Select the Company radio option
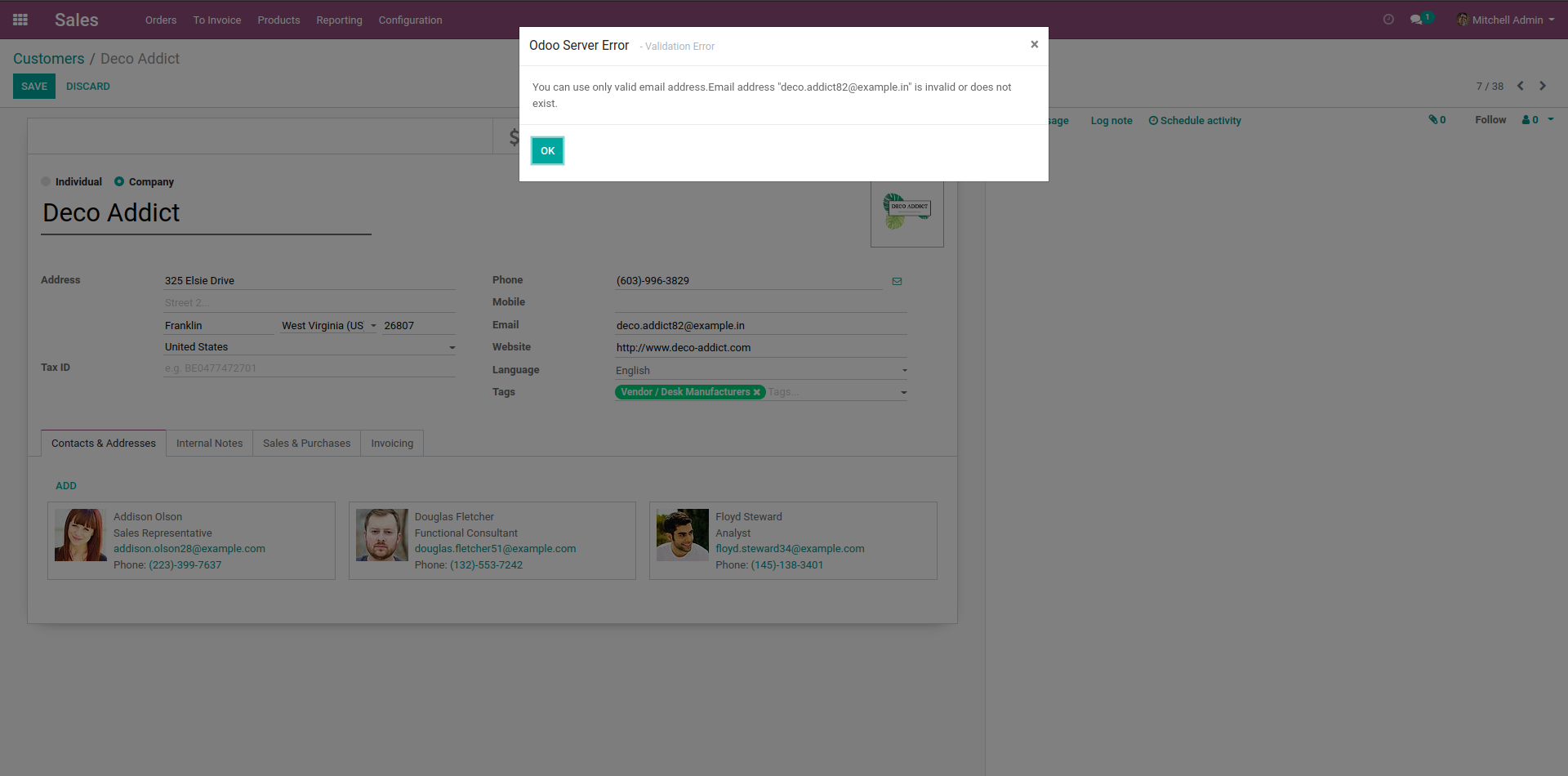This screenshot has height=776, width=1568. tap(119, 181)
